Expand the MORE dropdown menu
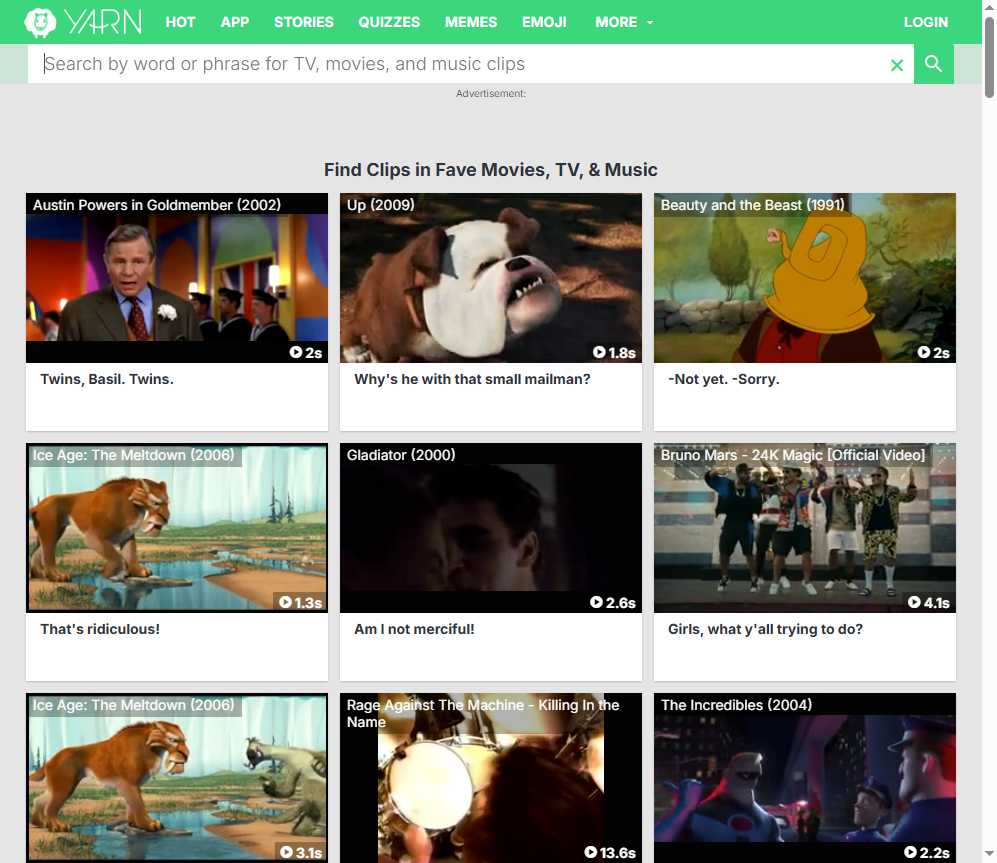This screenshot has width=997, height=863. (624, 22)
